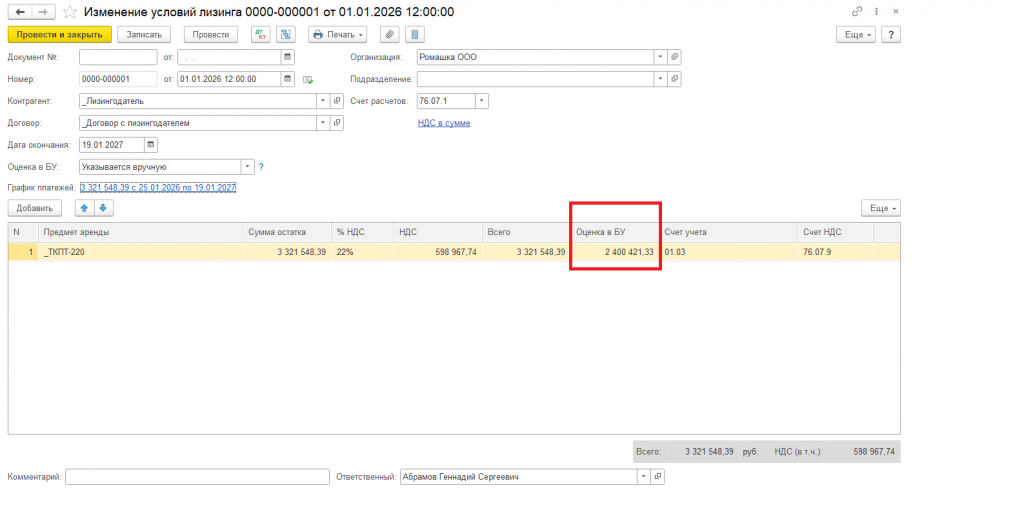Open the График платежей schedule link
The image size is (1024, 532).
click(x=158, y=188)
